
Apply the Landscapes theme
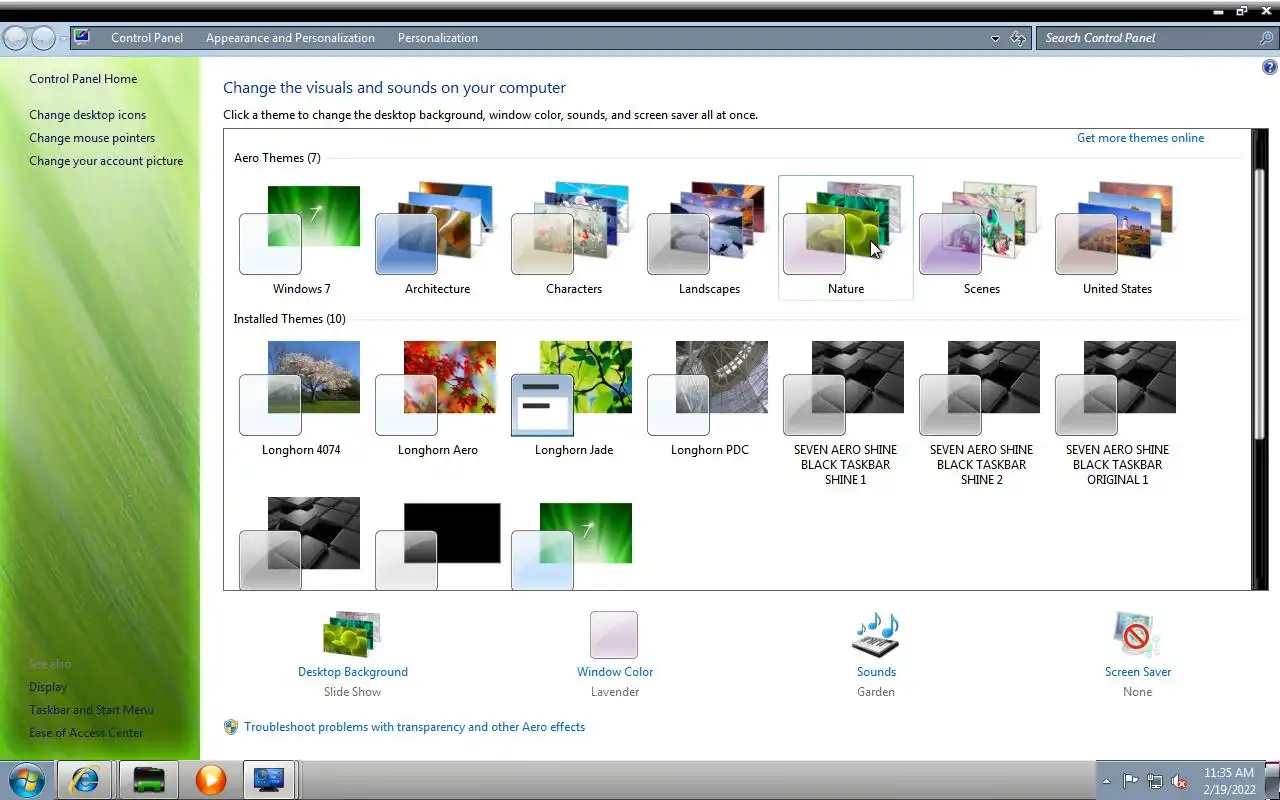click(x=709, y=238)
